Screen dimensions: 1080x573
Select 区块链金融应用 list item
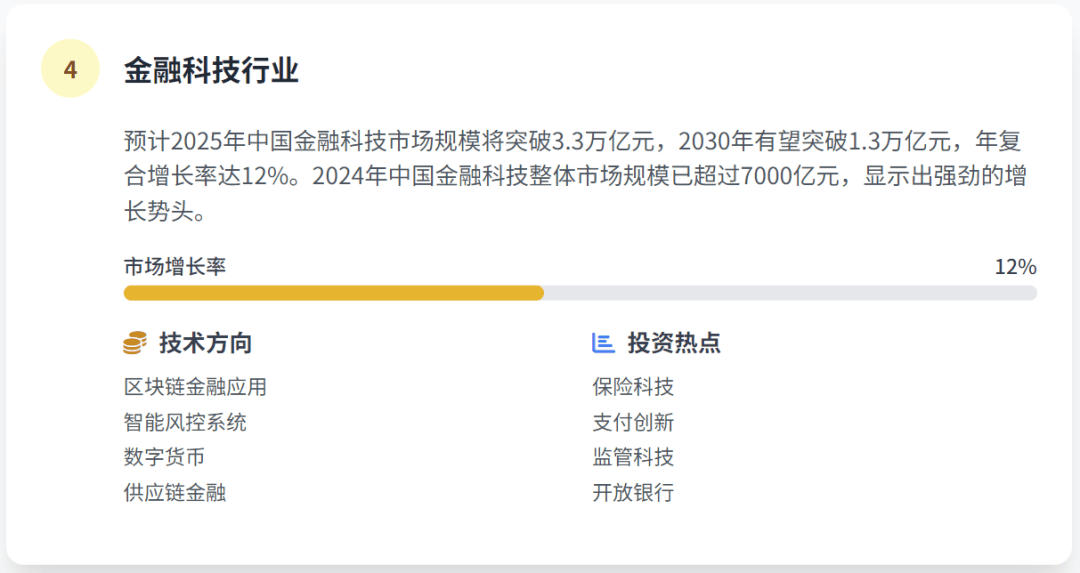[196, 386]
